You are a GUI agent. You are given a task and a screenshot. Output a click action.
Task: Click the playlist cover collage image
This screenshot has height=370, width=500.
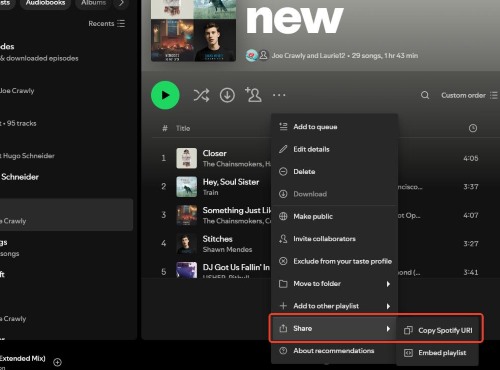pos(193,31)
